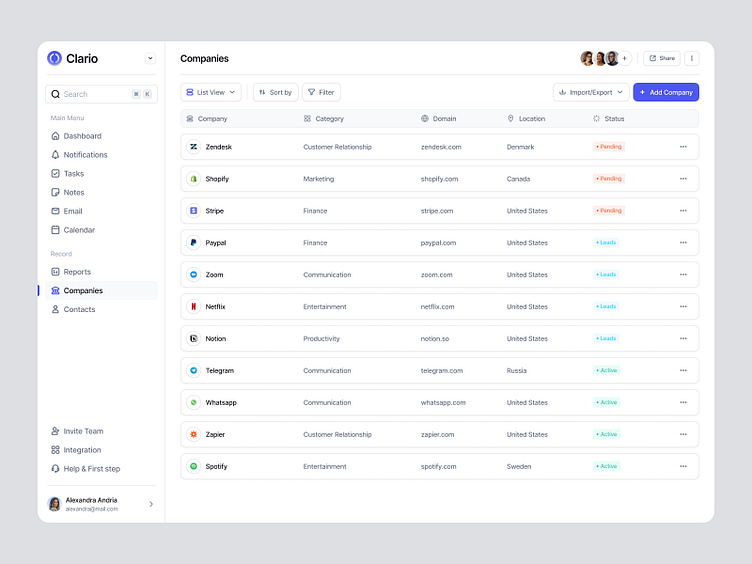Open the Import/Export dropdown
This screenshot has width=752, height=564.
[x=591, y=93]
